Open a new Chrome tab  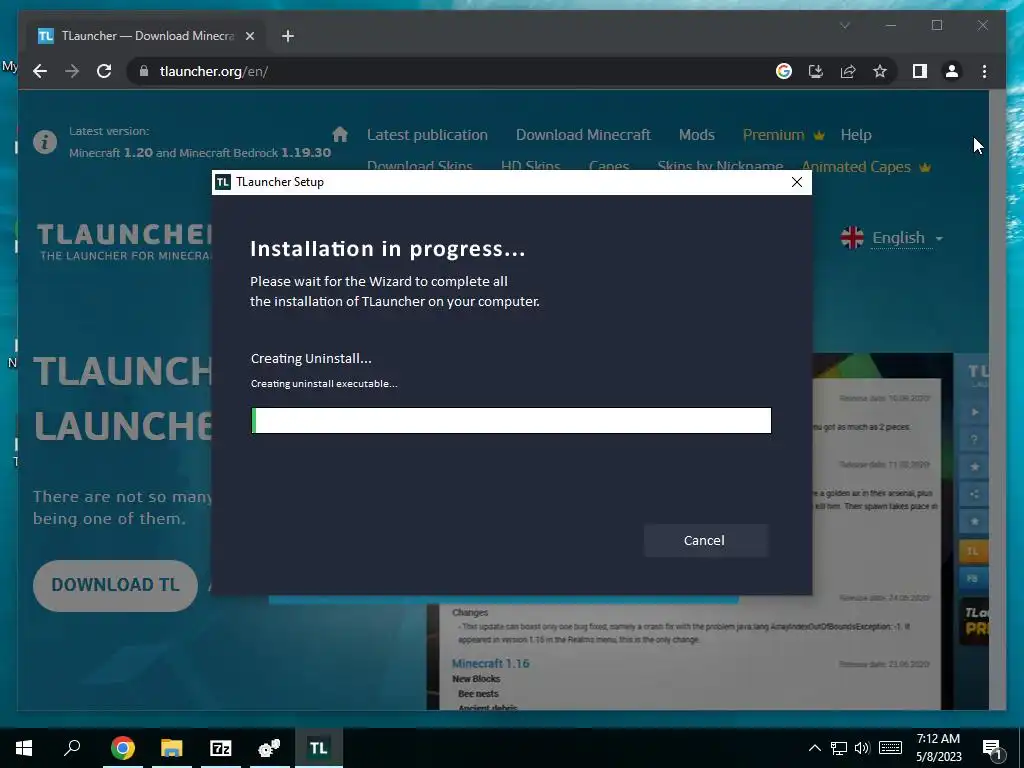point(288,36)
